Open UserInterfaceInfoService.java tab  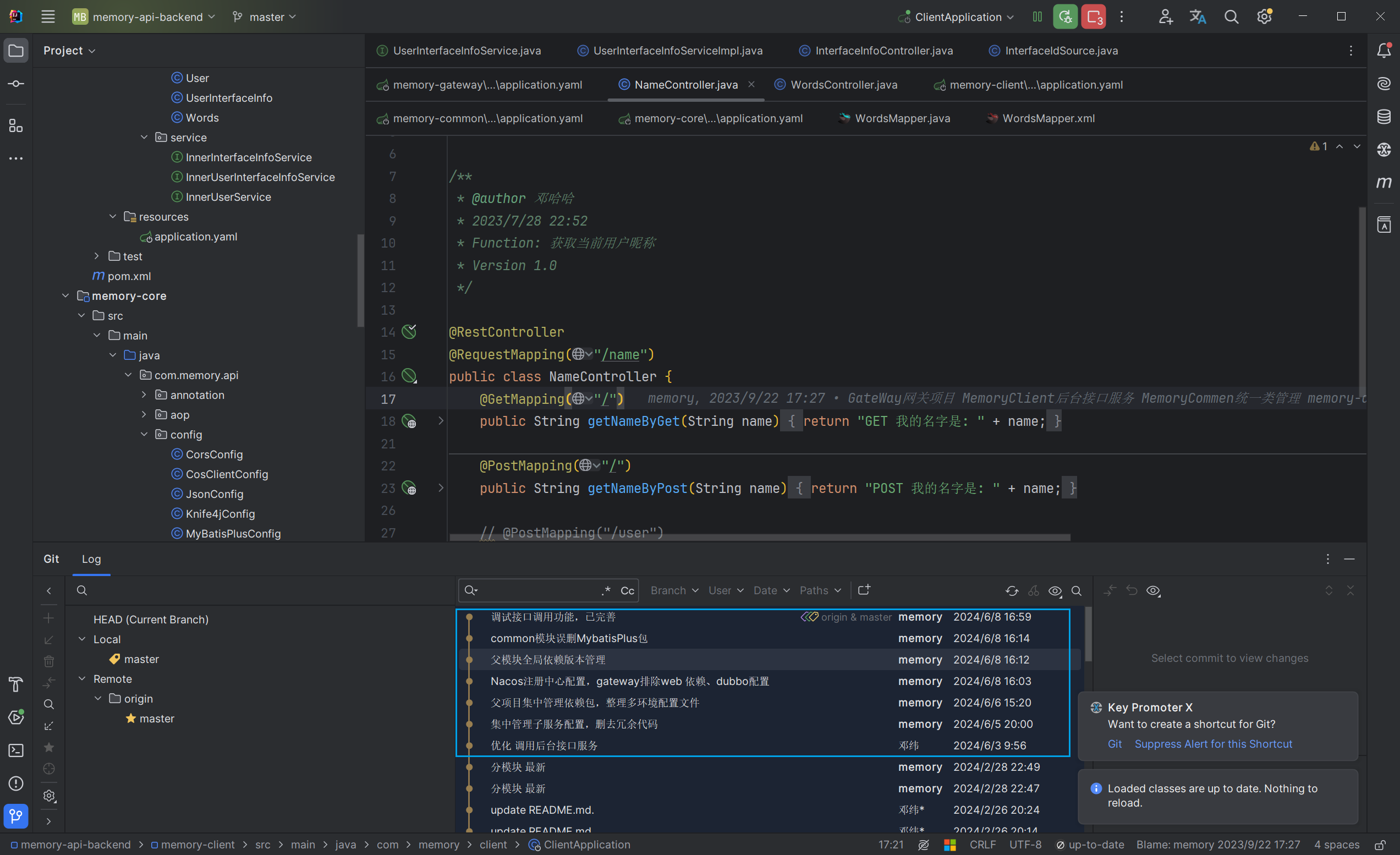(459, 51)
